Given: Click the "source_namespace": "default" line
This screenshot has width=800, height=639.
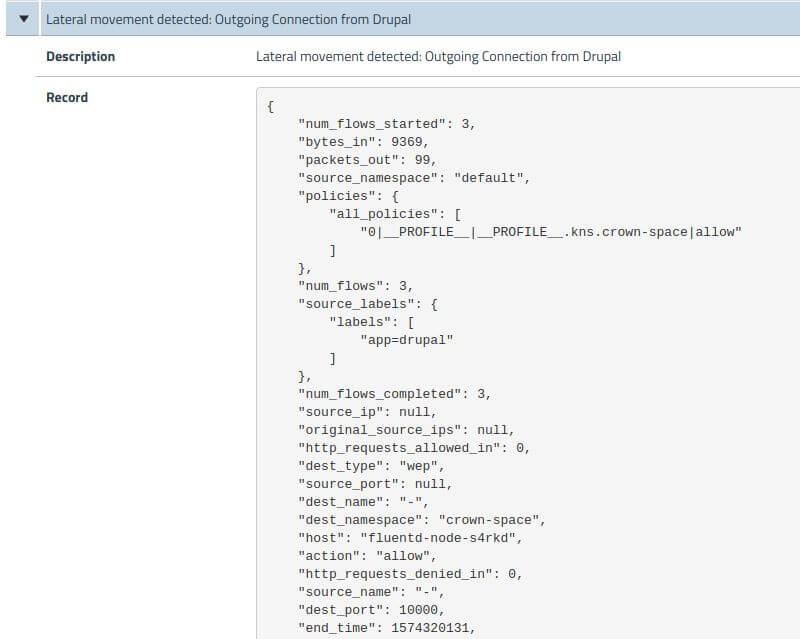Looking at the screenshot, I should coord(414,178).
